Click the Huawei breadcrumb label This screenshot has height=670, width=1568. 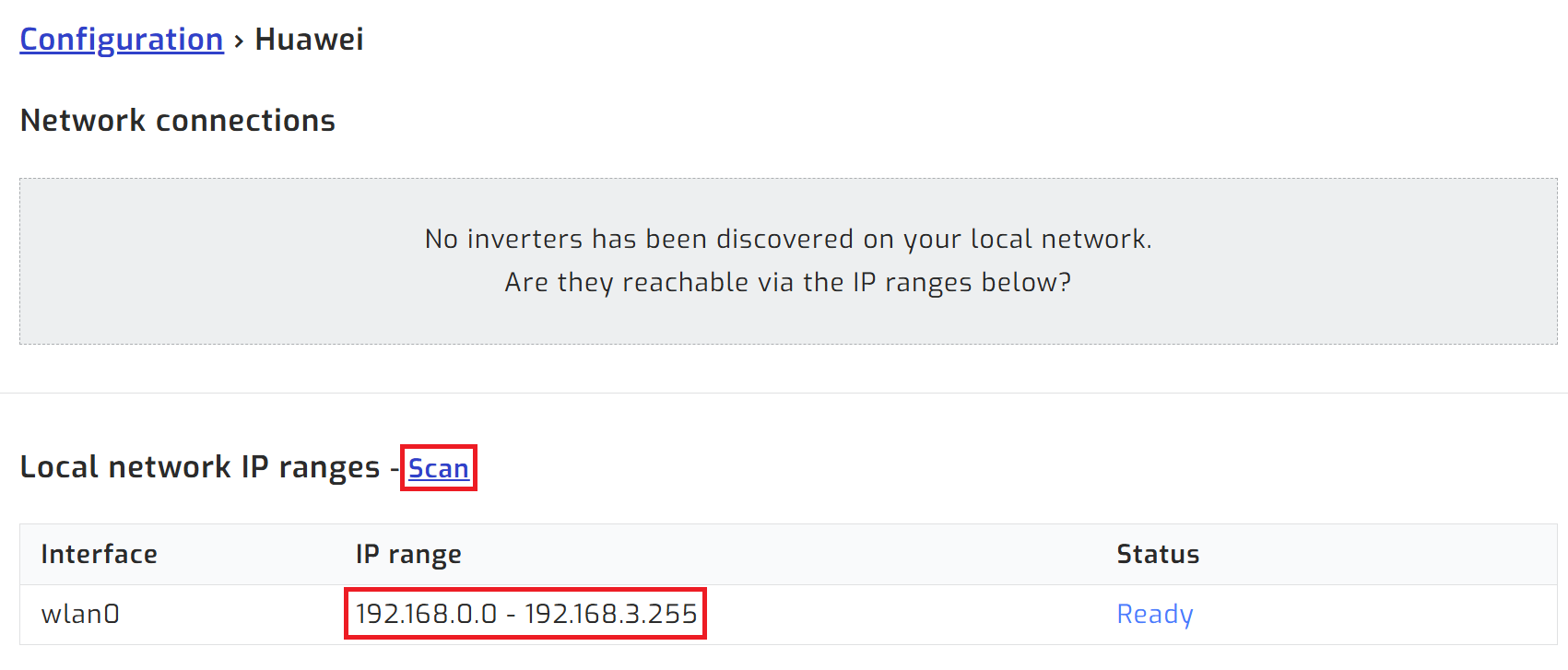click(x=309, y=39)
